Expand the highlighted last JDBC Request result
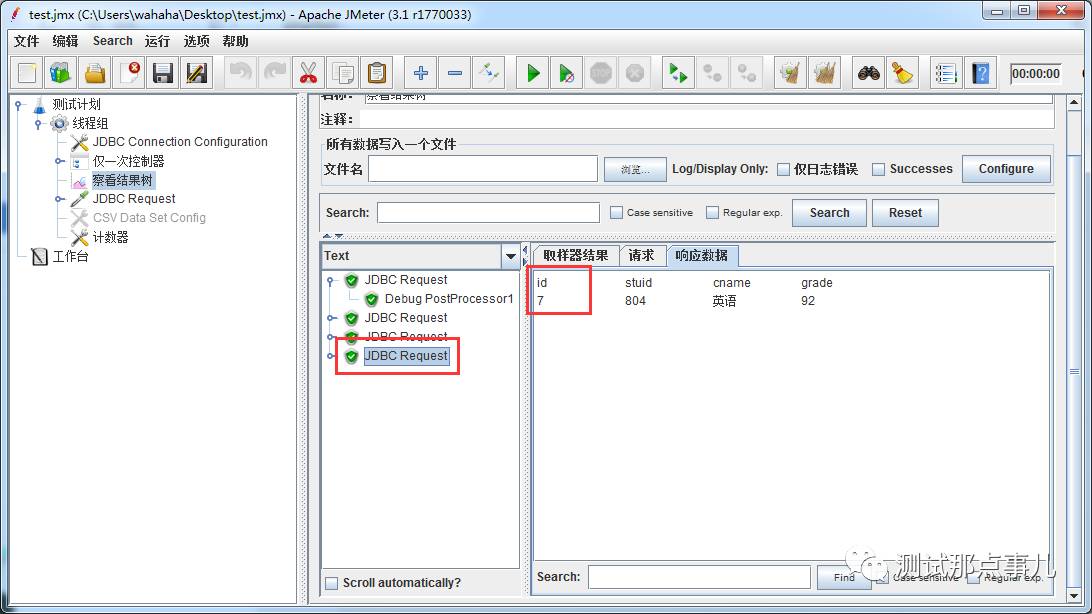Screen dimensions: 1092x614 tap(331, 356)
